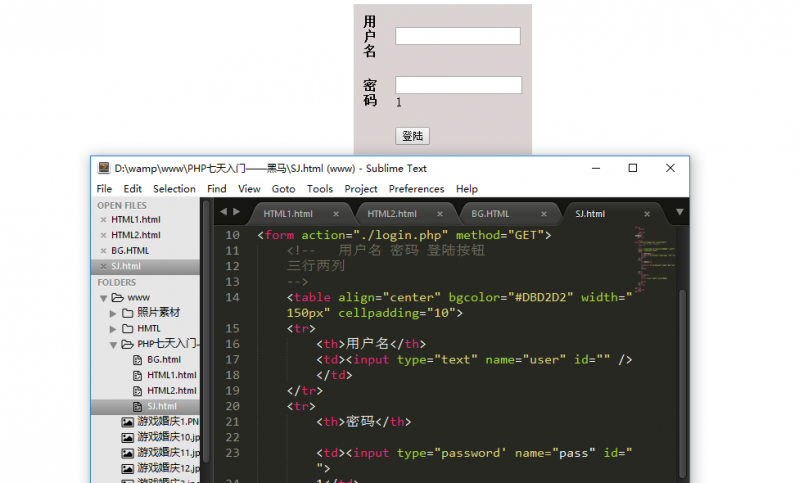Image resolution: width=799 pixels, height=483 pixels.
Task: Open the Goto menu
Action: (283, 189)
